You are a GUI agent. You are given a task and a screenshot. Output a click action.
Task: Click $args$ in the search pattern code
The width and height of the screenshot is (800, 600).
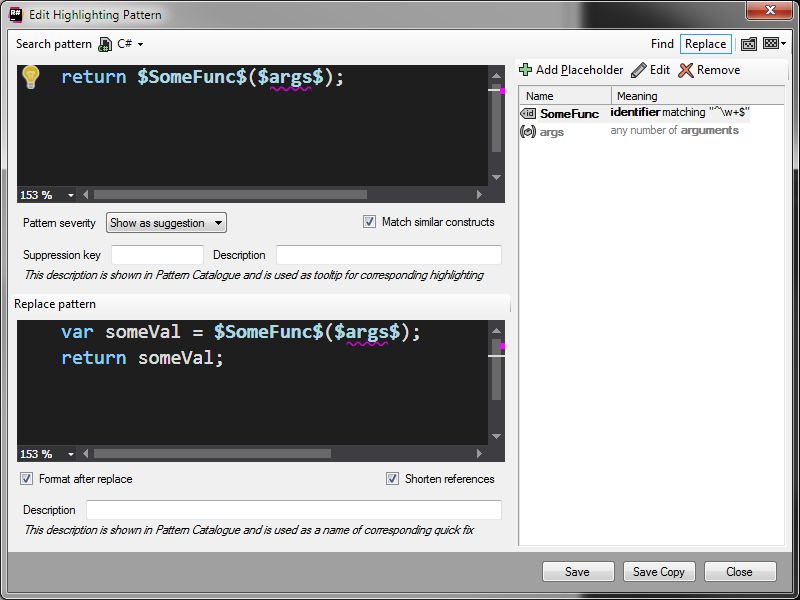pos(291,77)
